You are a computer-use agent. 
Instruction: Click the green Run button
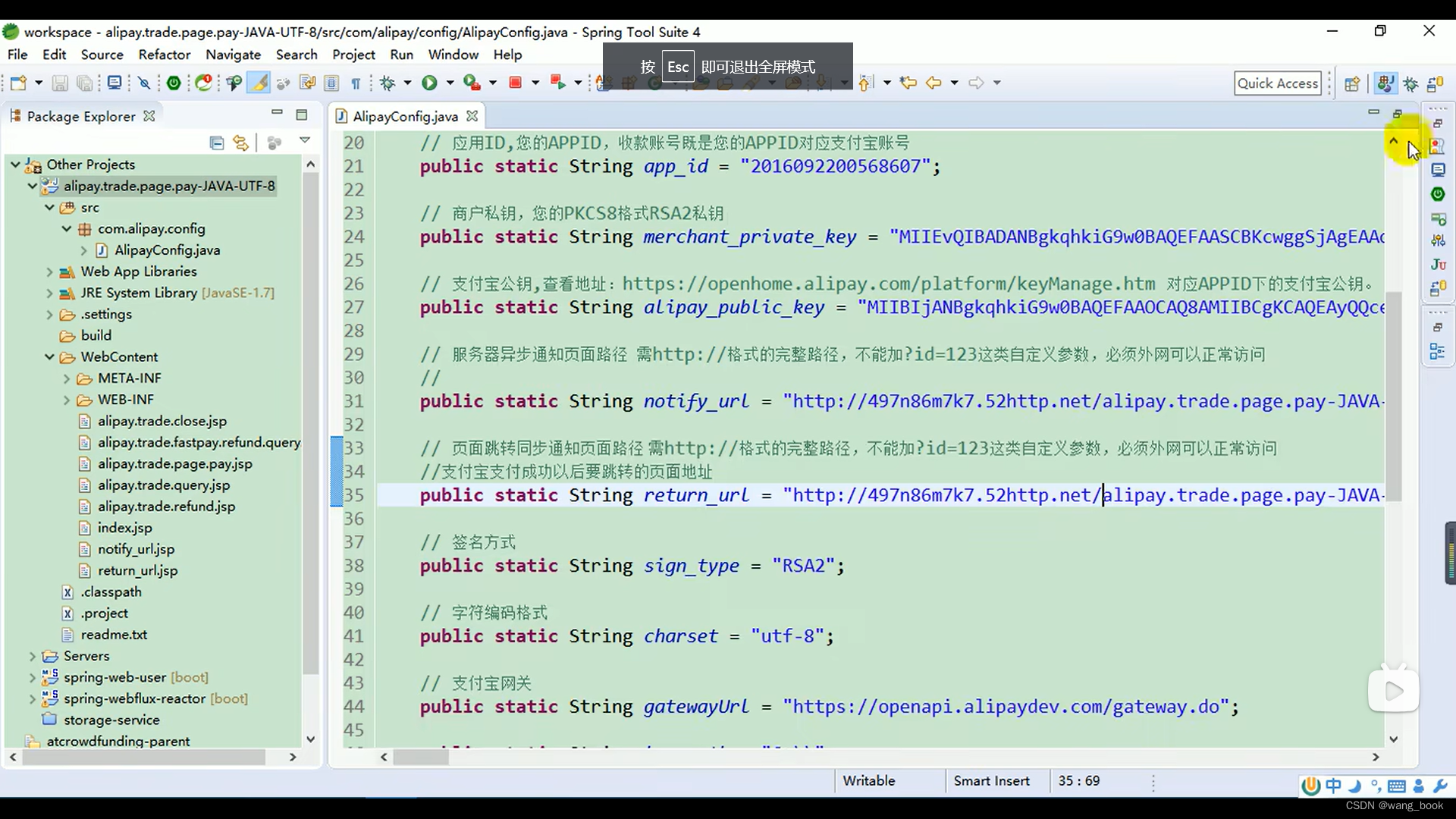point(429,83)
